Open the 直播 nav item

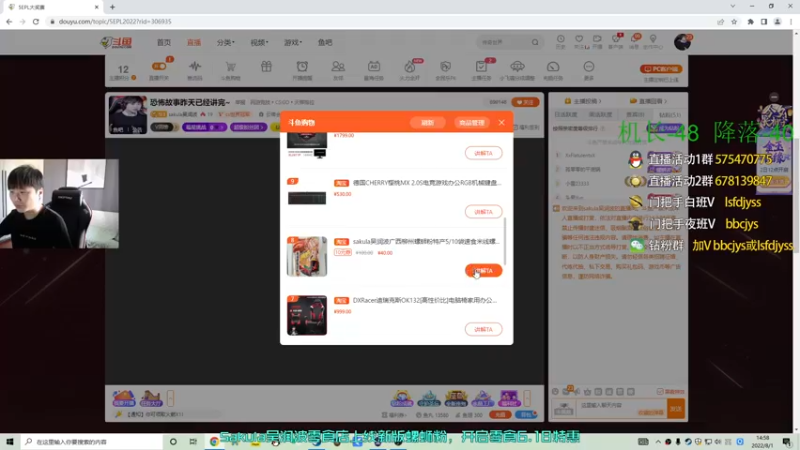click(194, 42)
